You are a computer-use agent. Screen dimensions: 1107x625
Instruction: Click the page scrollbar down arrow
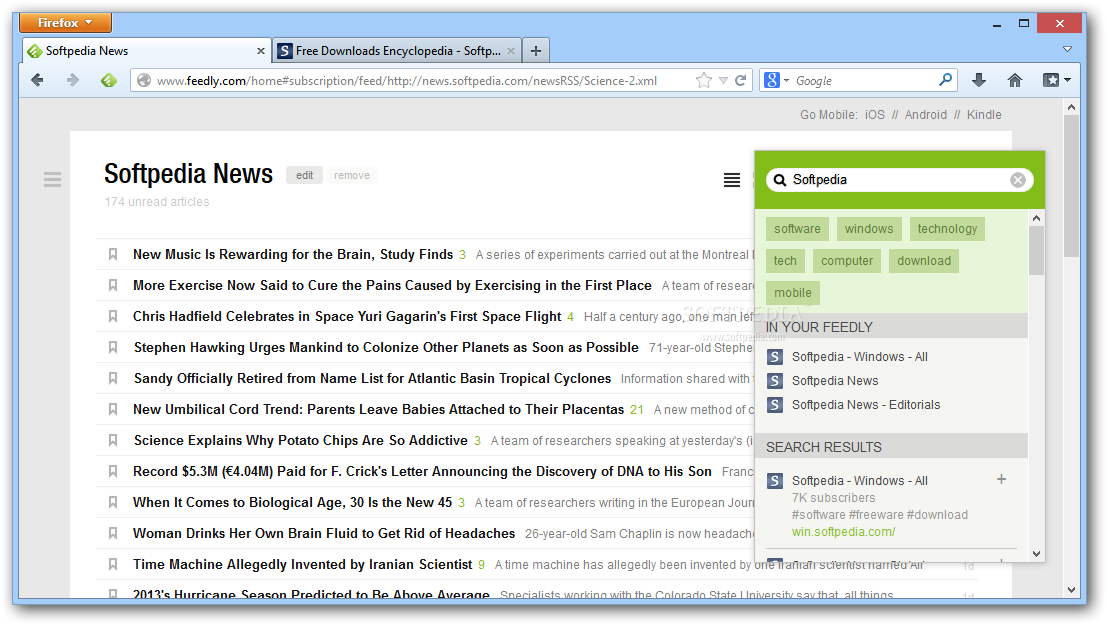[1072, 590]
